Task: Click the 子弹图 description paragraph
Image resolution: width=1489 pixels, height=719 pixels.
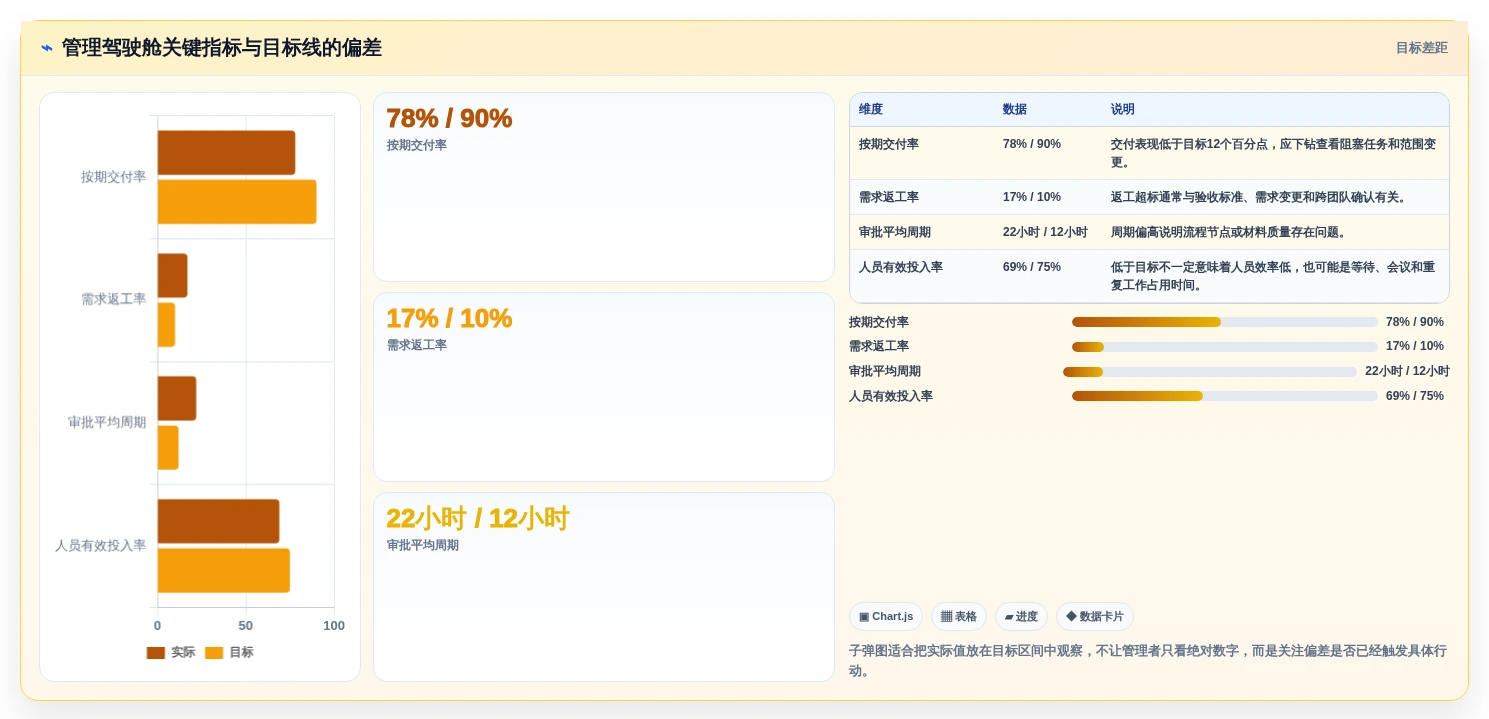Action: (1148, 661)
